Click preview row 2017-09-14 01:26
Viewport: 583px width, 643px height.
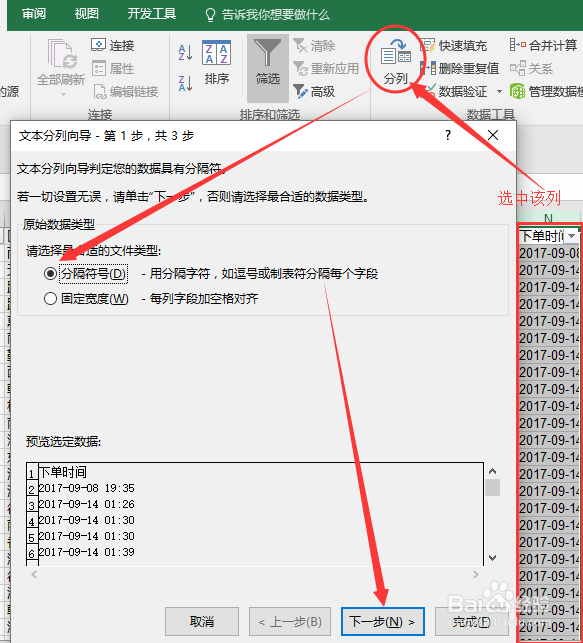[87, 504]
